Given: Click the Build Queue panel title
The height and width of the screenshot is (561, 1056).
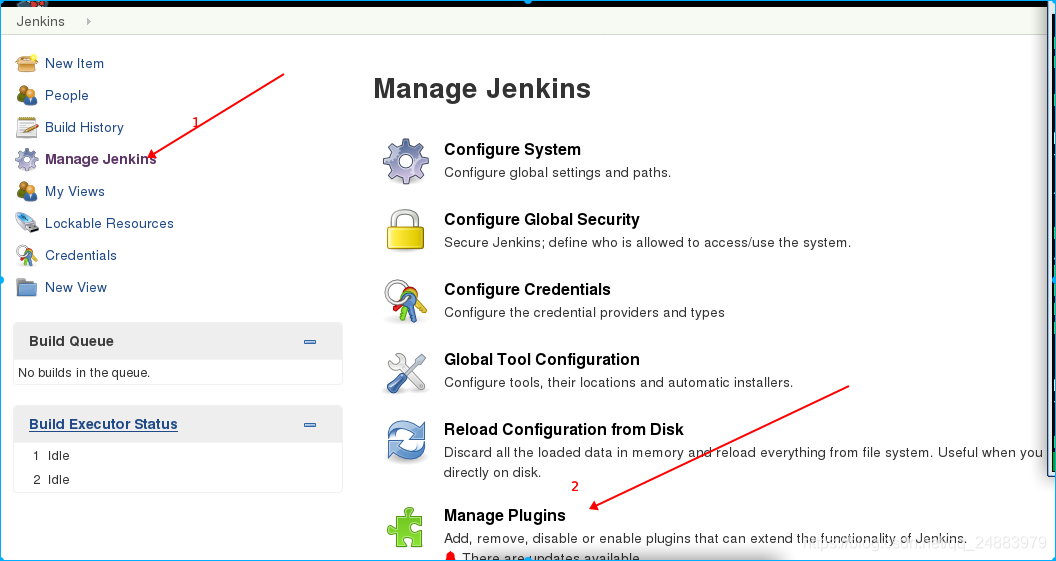Looking at the screenshot, I should point(71,341).
